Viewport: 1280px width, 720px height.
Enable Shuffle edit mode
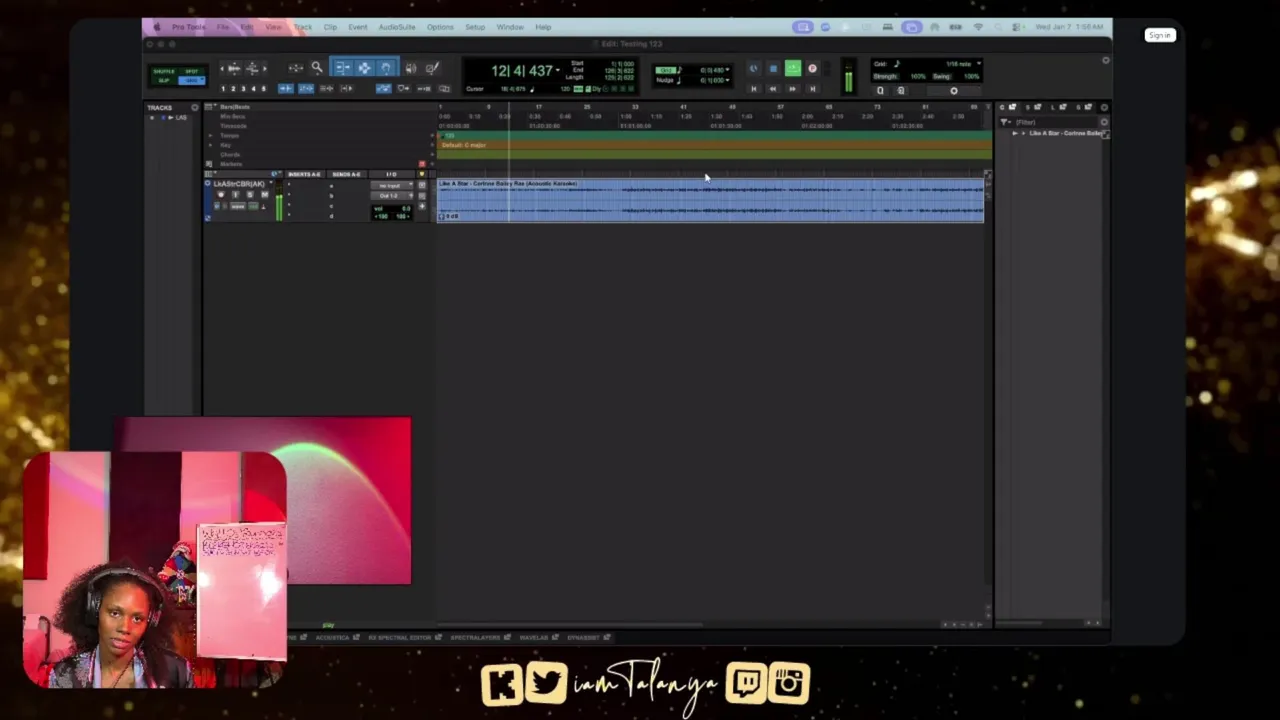coord(164,71)
